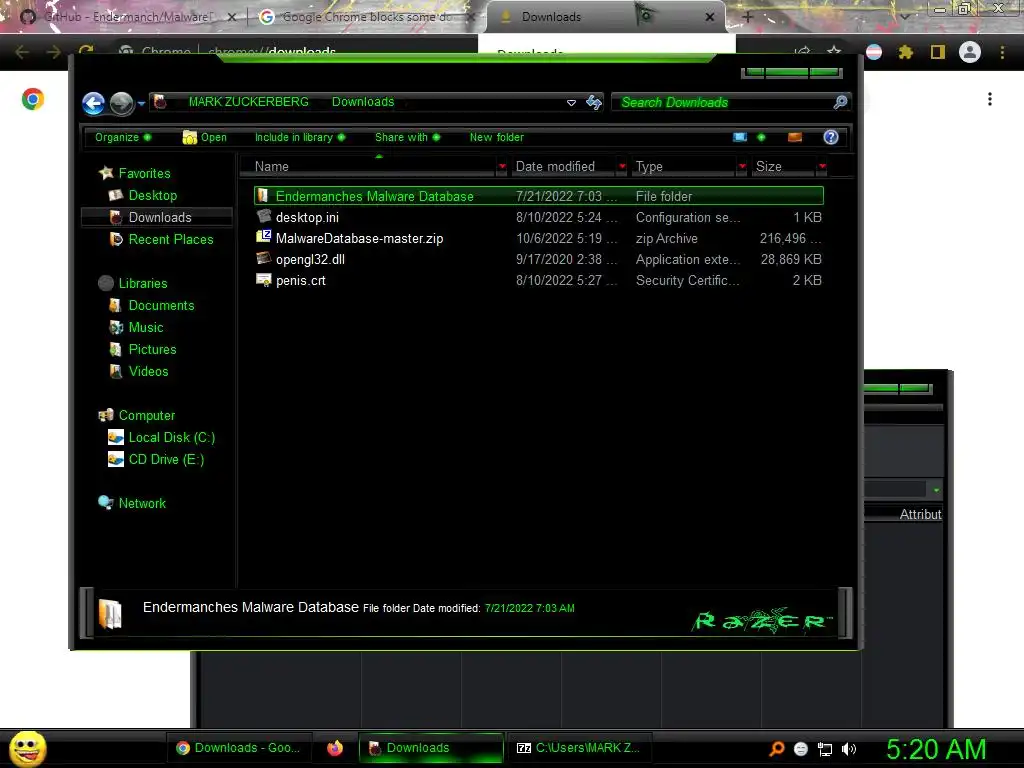
Task: Click the 5:20 AM taskbar clock
Action: click(x=936, y=749)
